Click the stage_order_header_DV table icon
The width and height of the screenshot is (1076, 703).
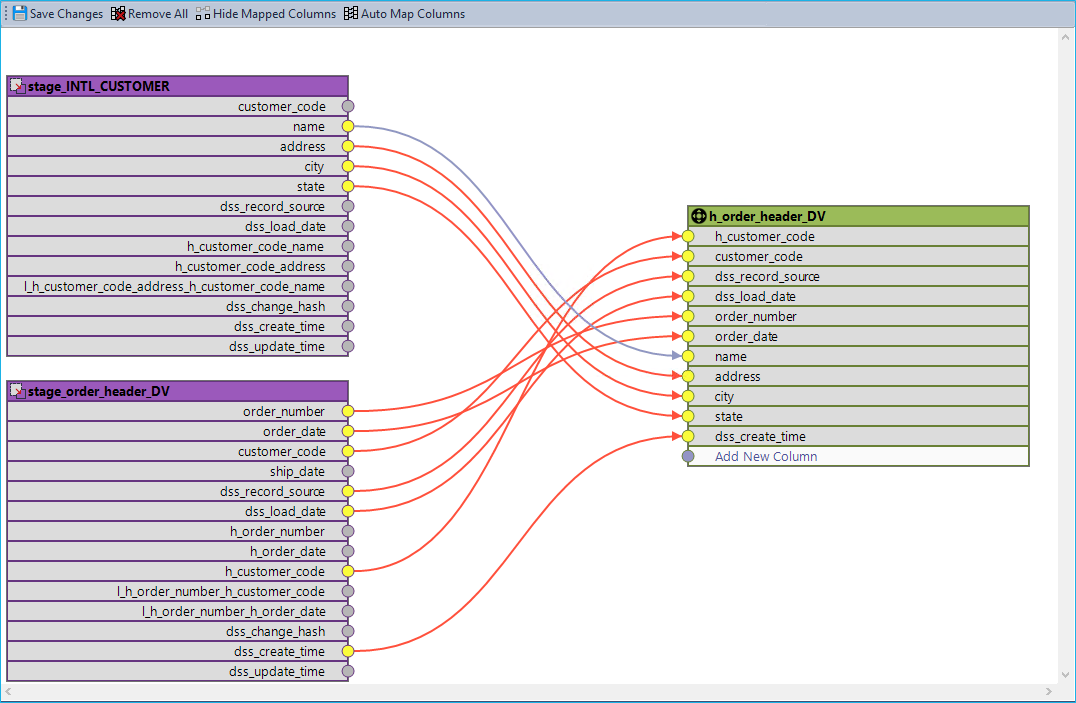click(x=17, y=391)
